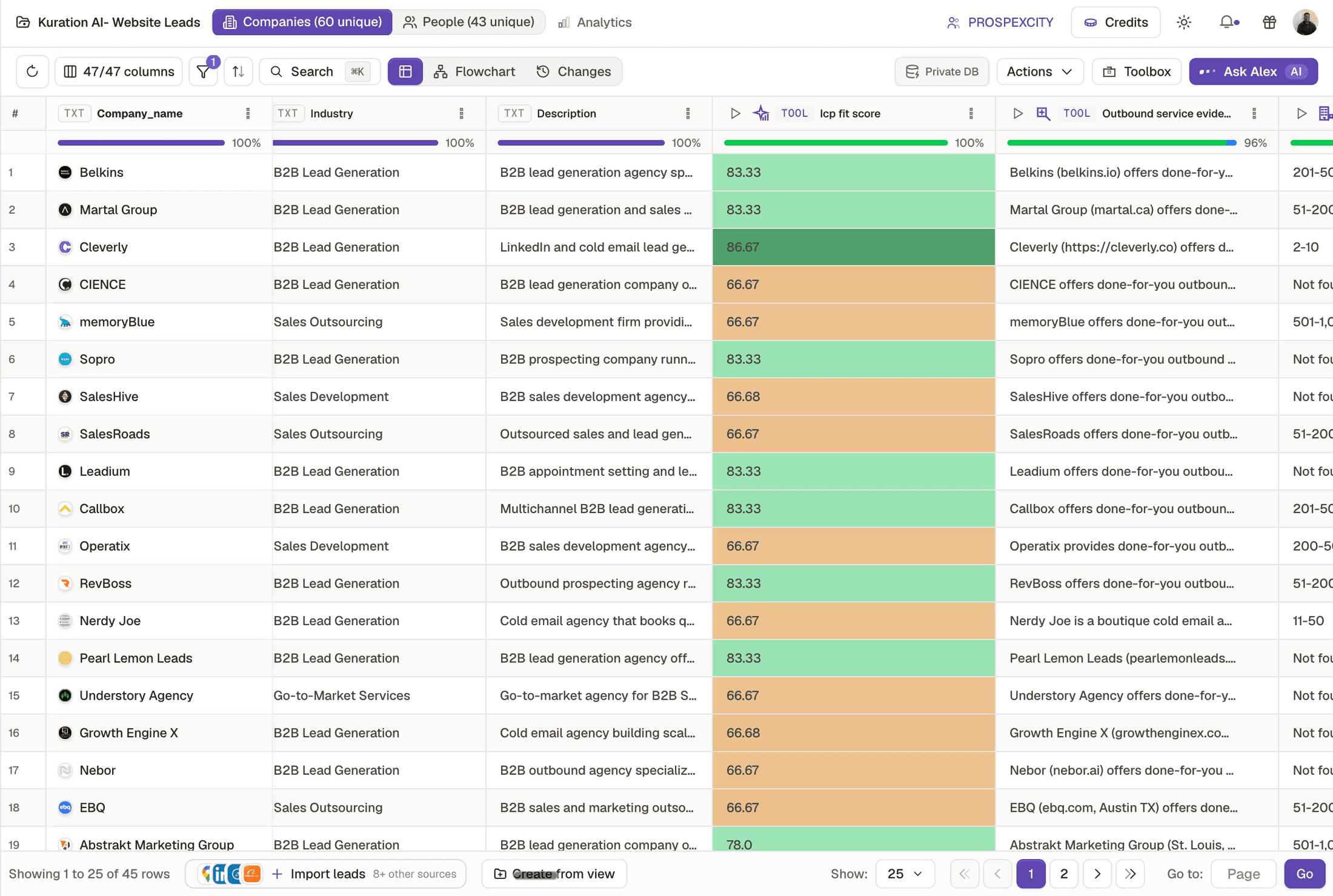
Task: Switch to People (43 unique) tab
Action: coord(469,22)
